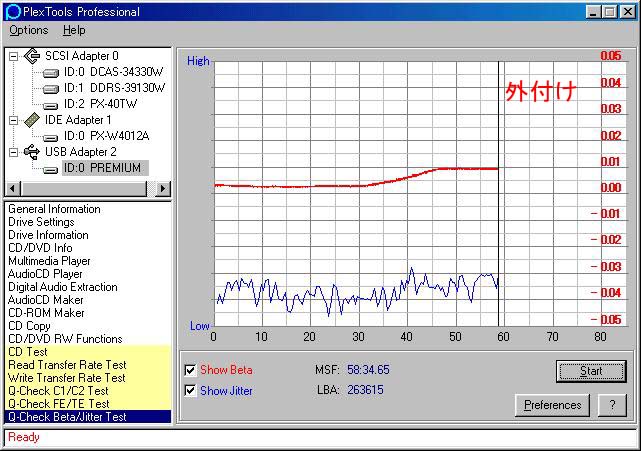Open AudioCD Maker function
Viewport: 641px width, 451px height.
[x=46, y=300]
